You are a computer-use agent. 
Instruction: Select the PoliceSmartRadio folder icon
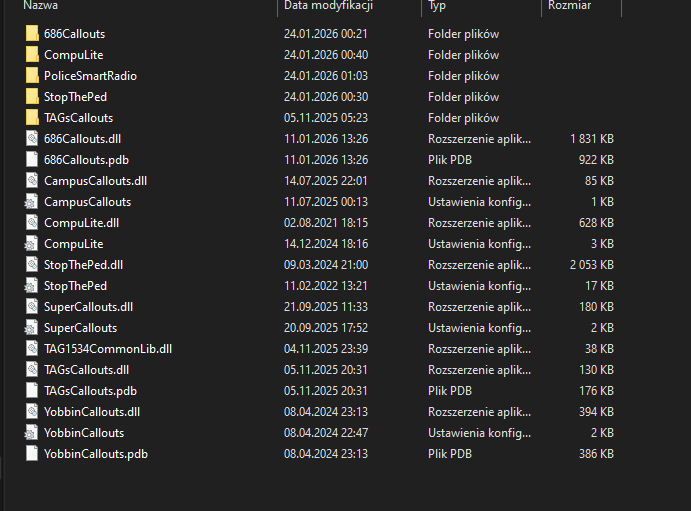pos(34,76)
